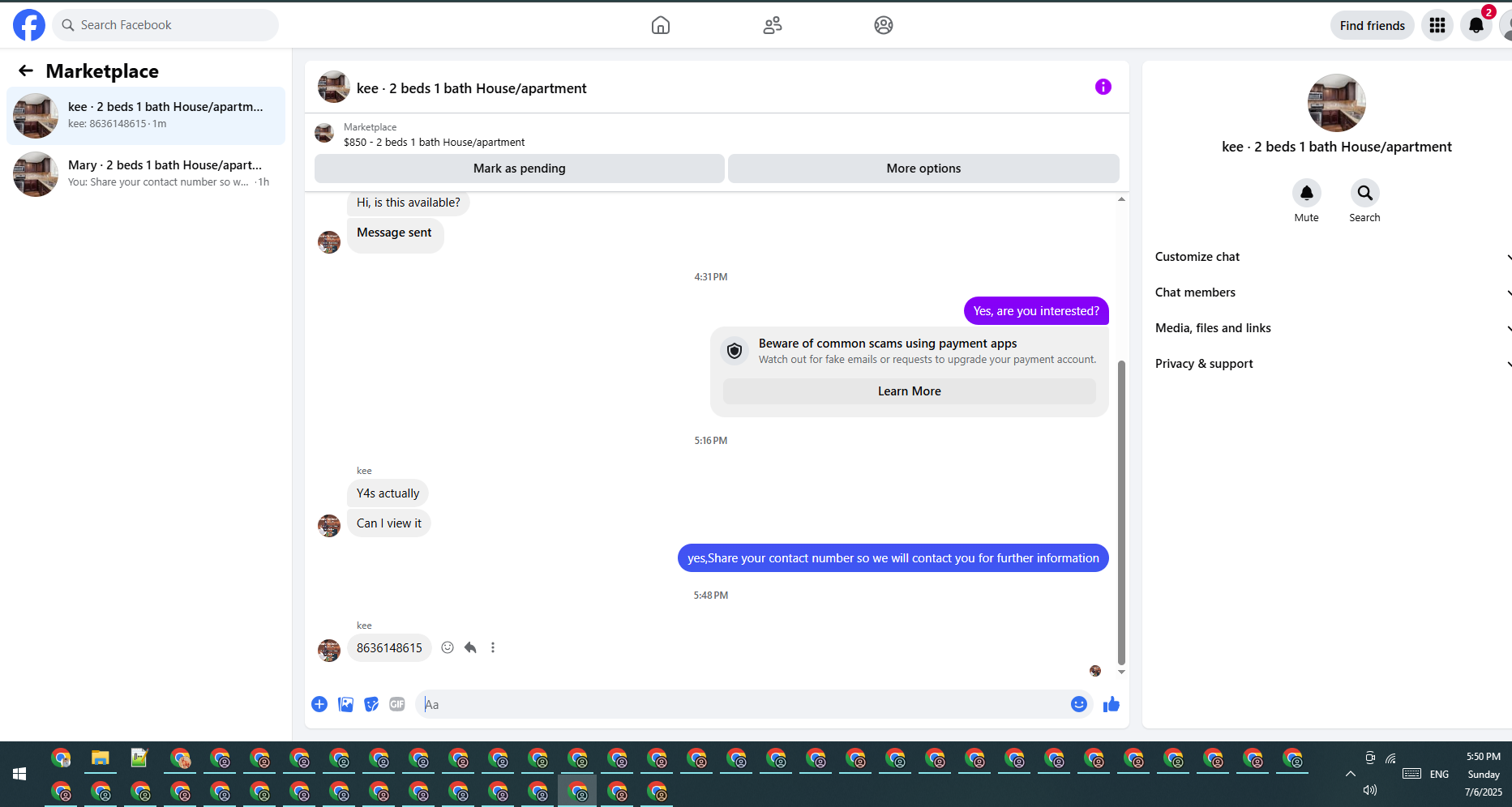
Task: Select the "Yes, are you interested?" message
Action: [1036, 311]
